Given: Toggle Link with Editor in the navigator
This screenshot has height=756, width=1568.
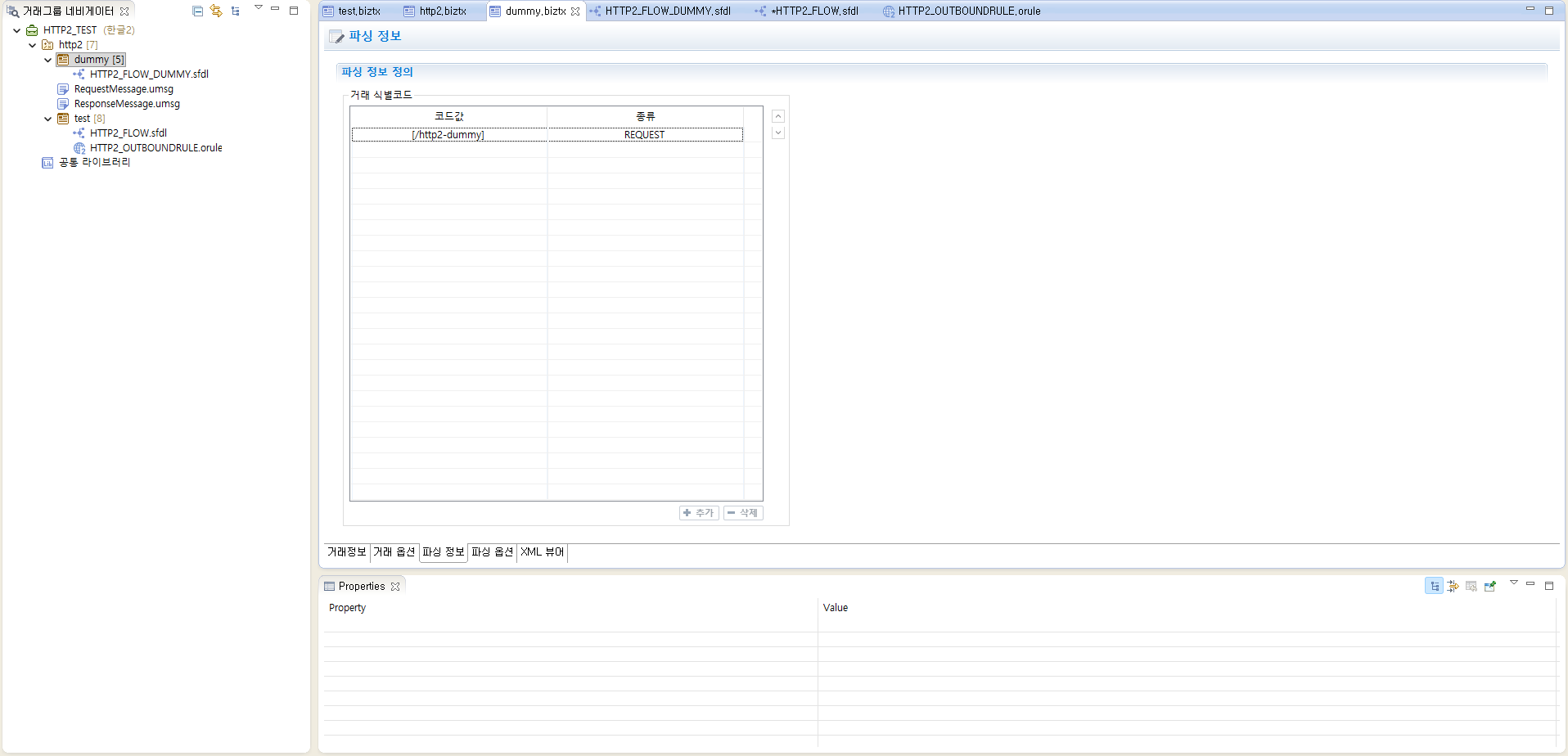Looking at the screenshot, I should click(x=216, y=11).
